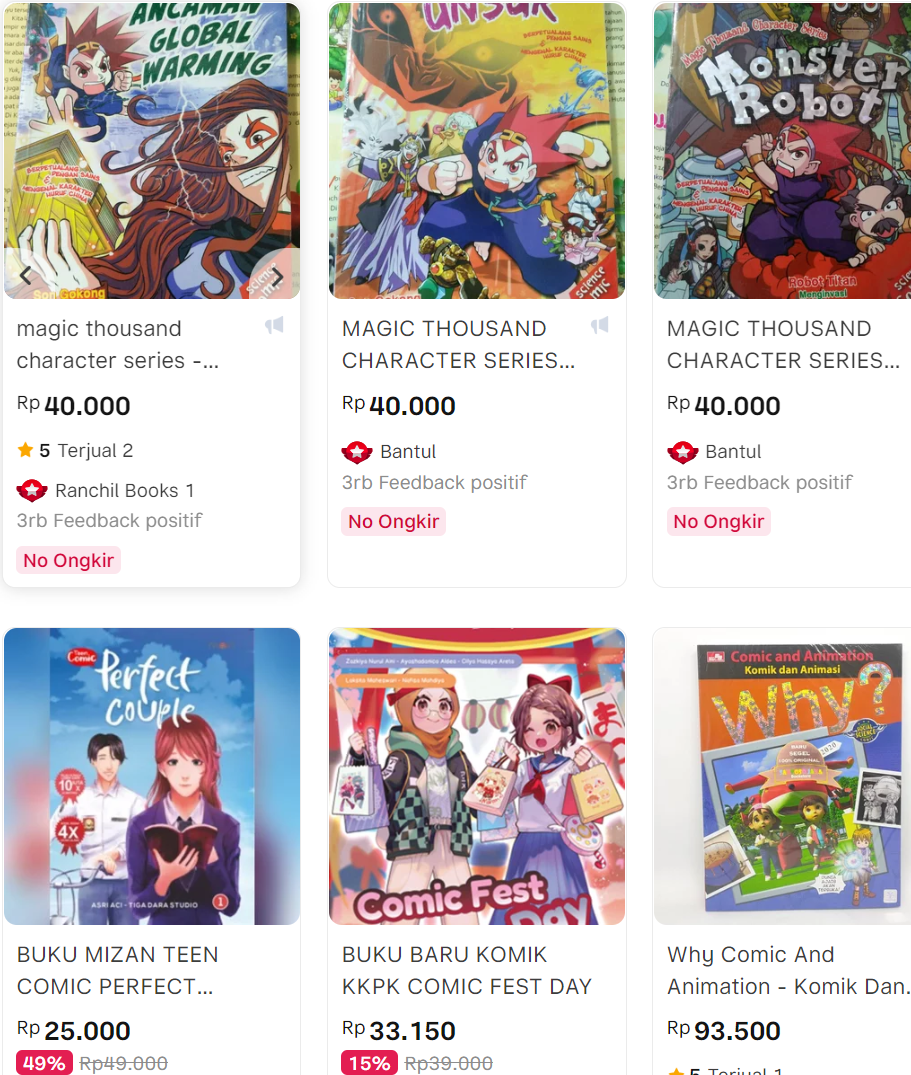Click the Monster Robot book cover image

(782, 150)
